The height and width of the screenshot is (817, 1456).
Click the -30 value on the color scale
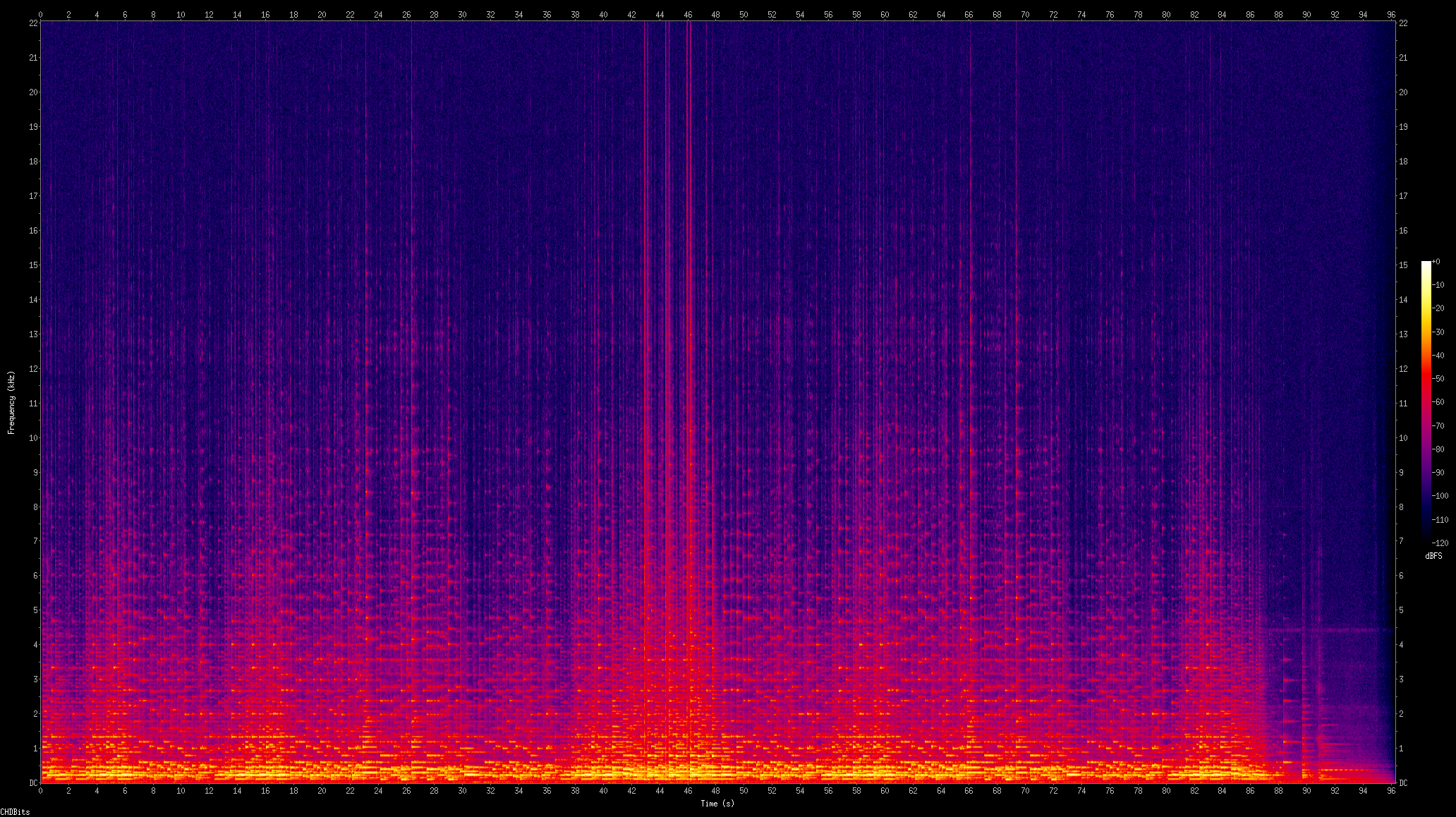(x=1438, y=332)
